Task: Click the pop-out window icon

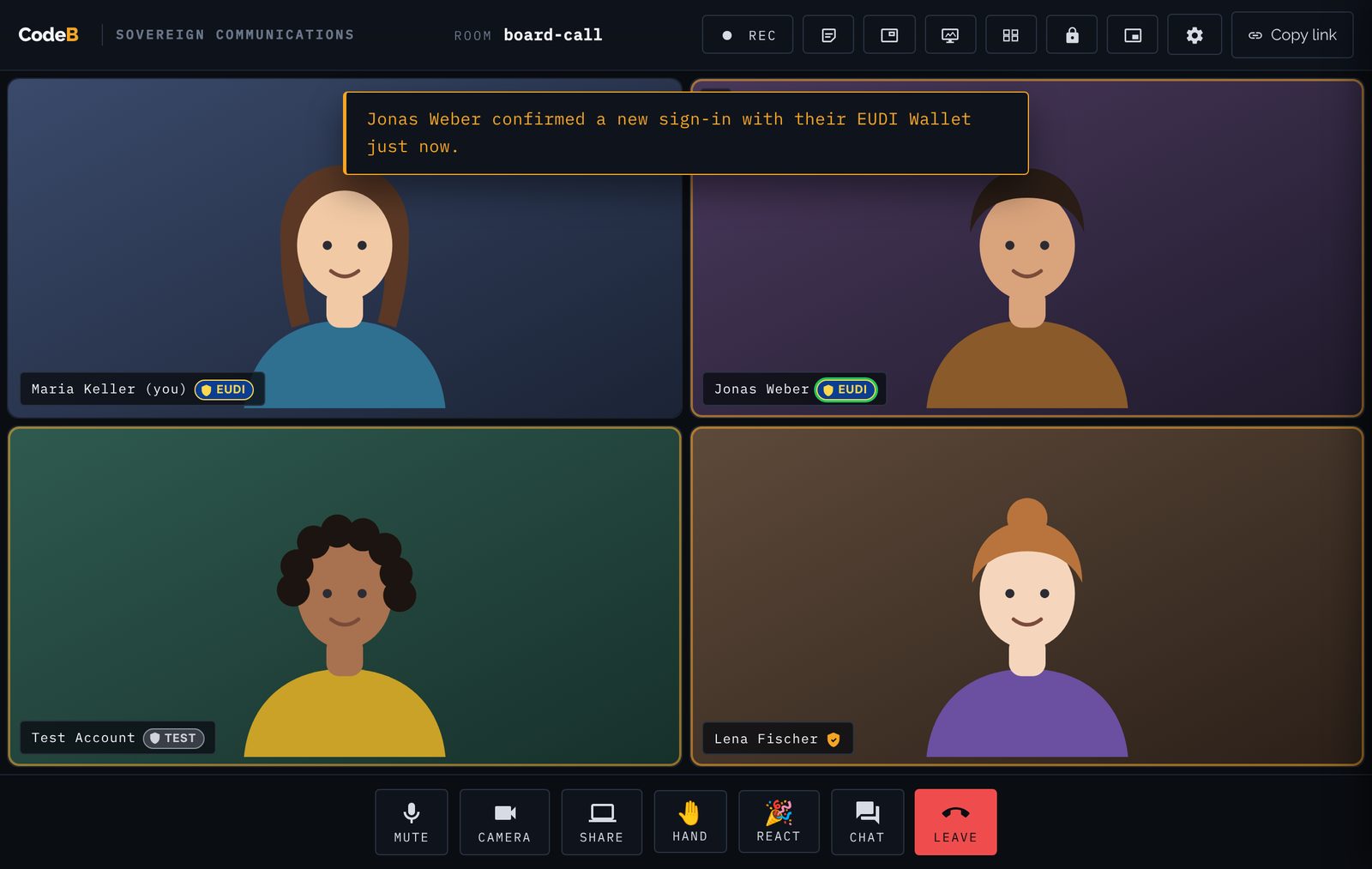Action: [x=889, y=35]
